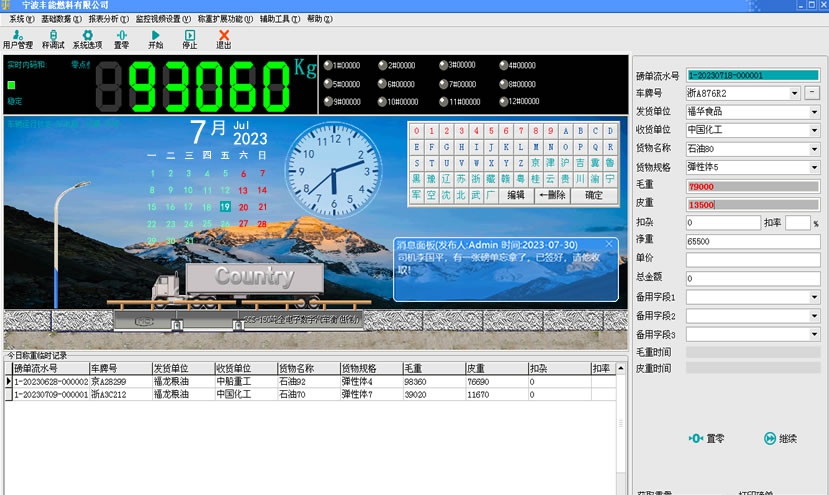The image size is (829, 495).
Task: Click the 10#00000 indicator light
Action: point(382,102)
